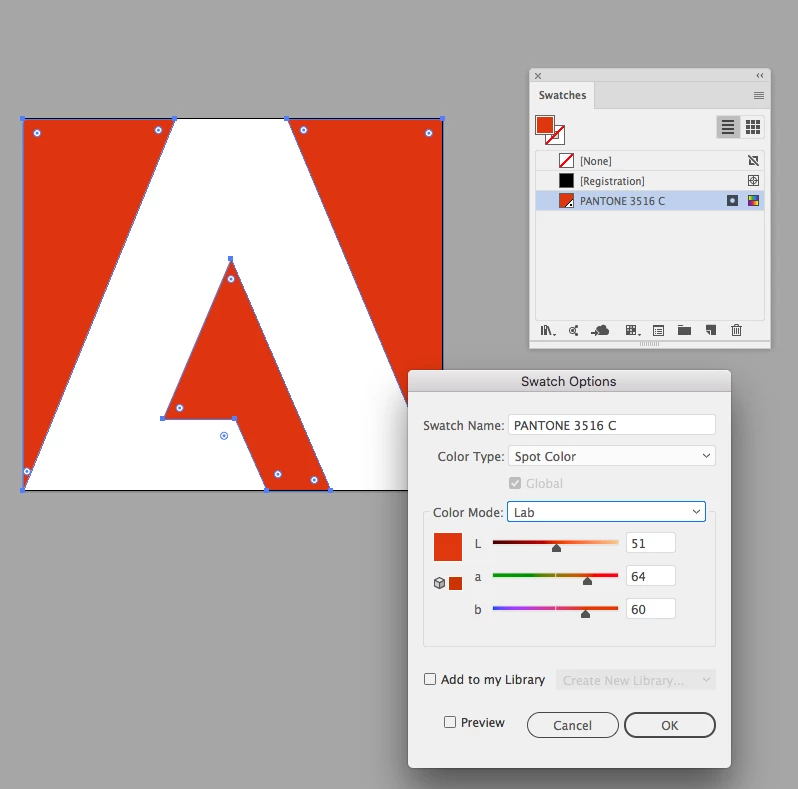The width and height of the screenshot is (798, 789).
Task: Click the resize grip below Swatches panel
Action: tap(649, 345)
